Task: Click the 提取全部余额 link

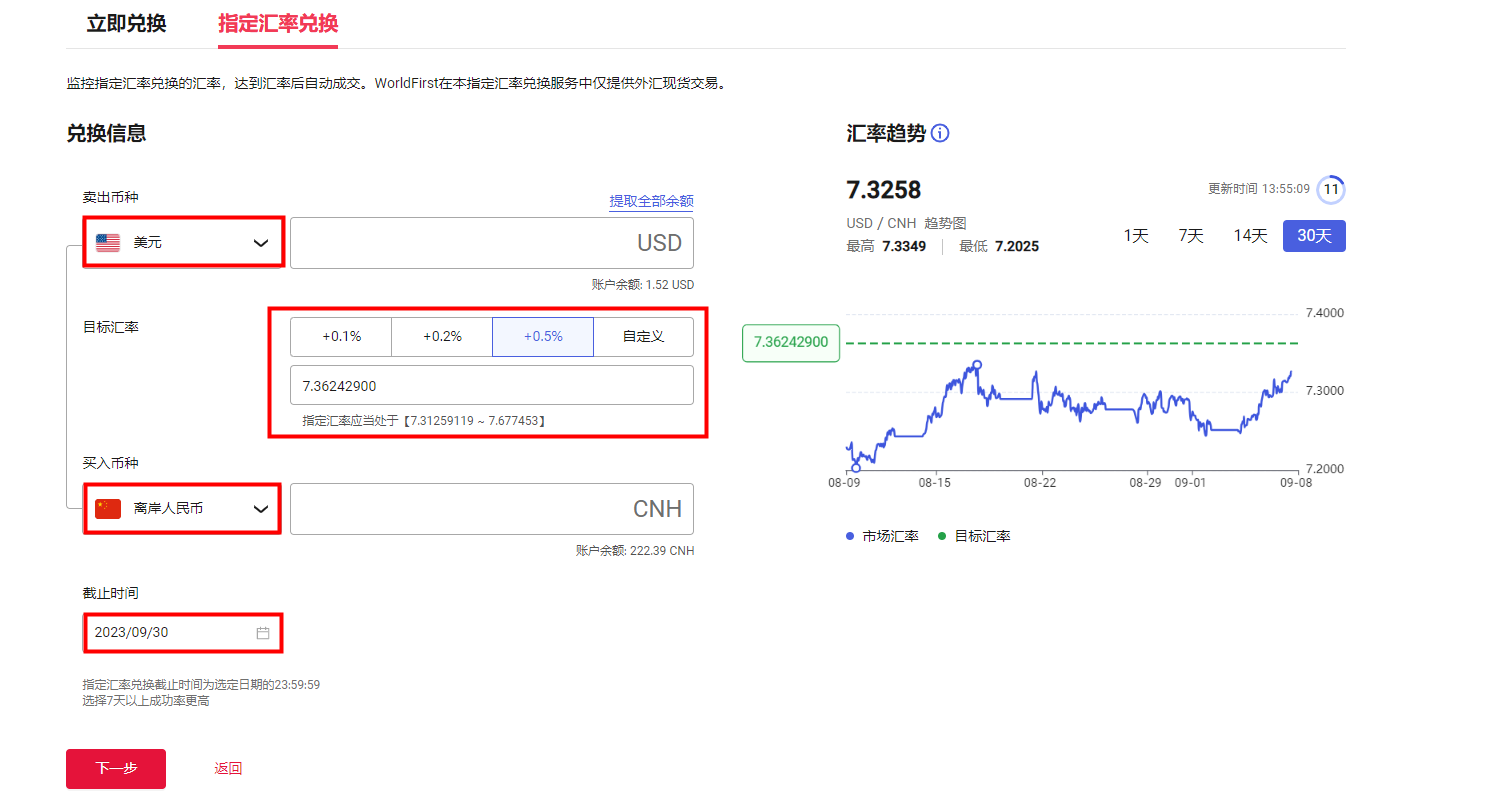Action: pos(651,201)
